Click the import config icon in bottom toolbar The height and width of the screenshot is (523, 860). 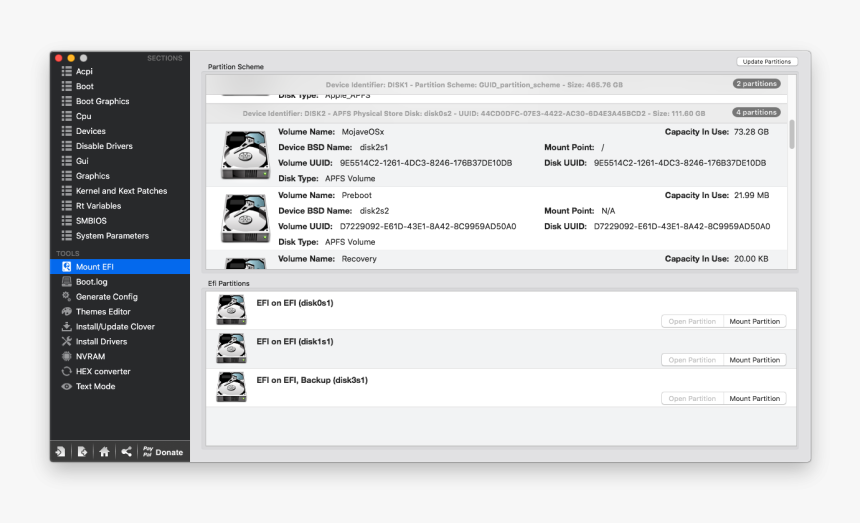(60, 452)
